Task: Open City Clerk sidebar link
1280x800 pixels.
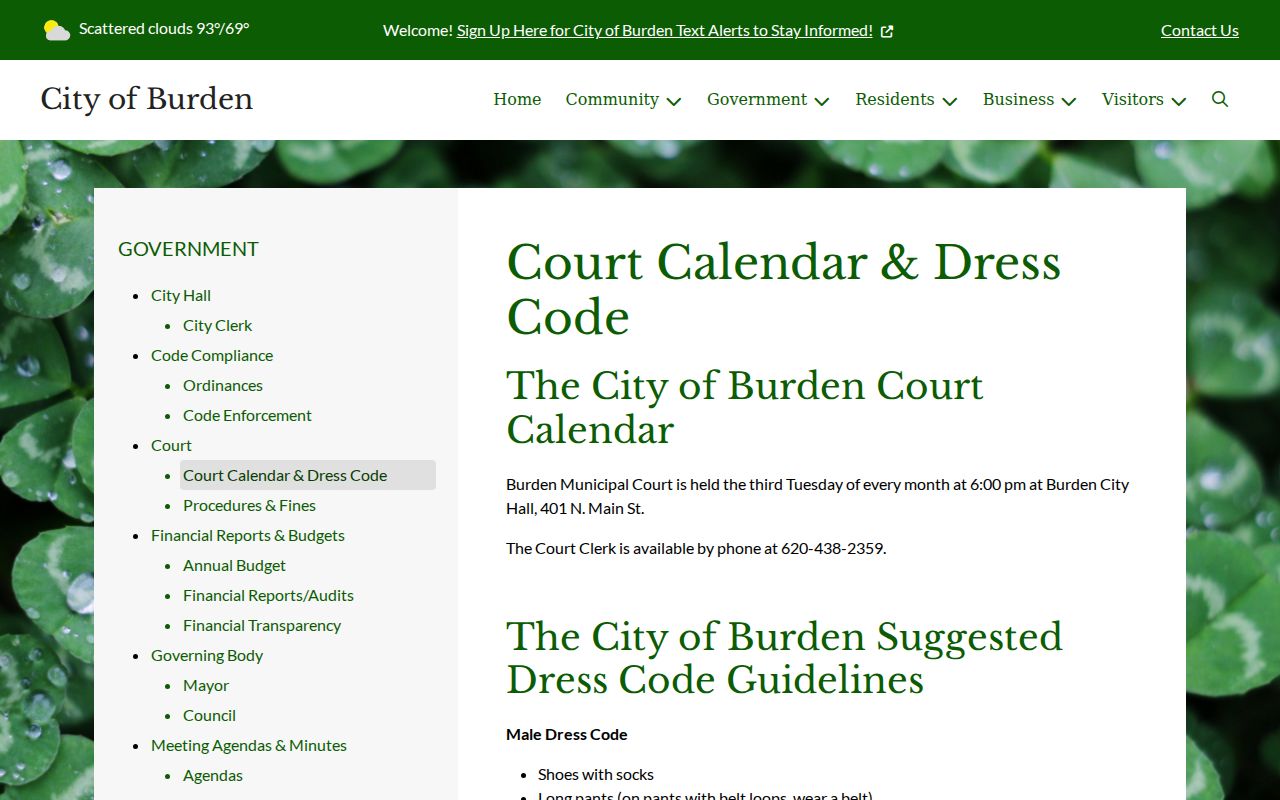Action: 217,325
